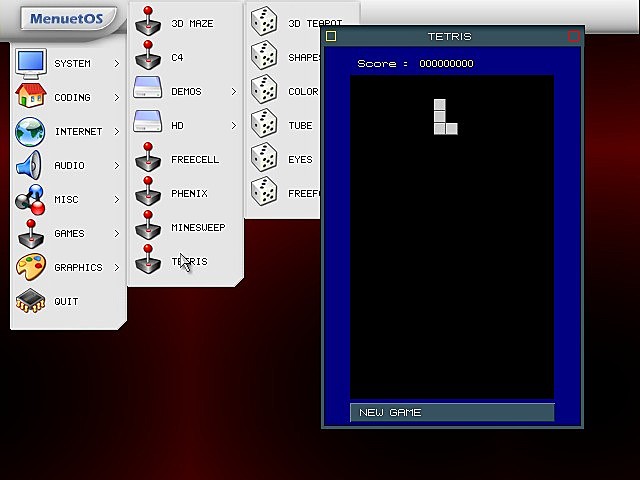This screenshot has width=640, height=480.
Task: Click the MISC molecule icon
Action: click(30, 200)
